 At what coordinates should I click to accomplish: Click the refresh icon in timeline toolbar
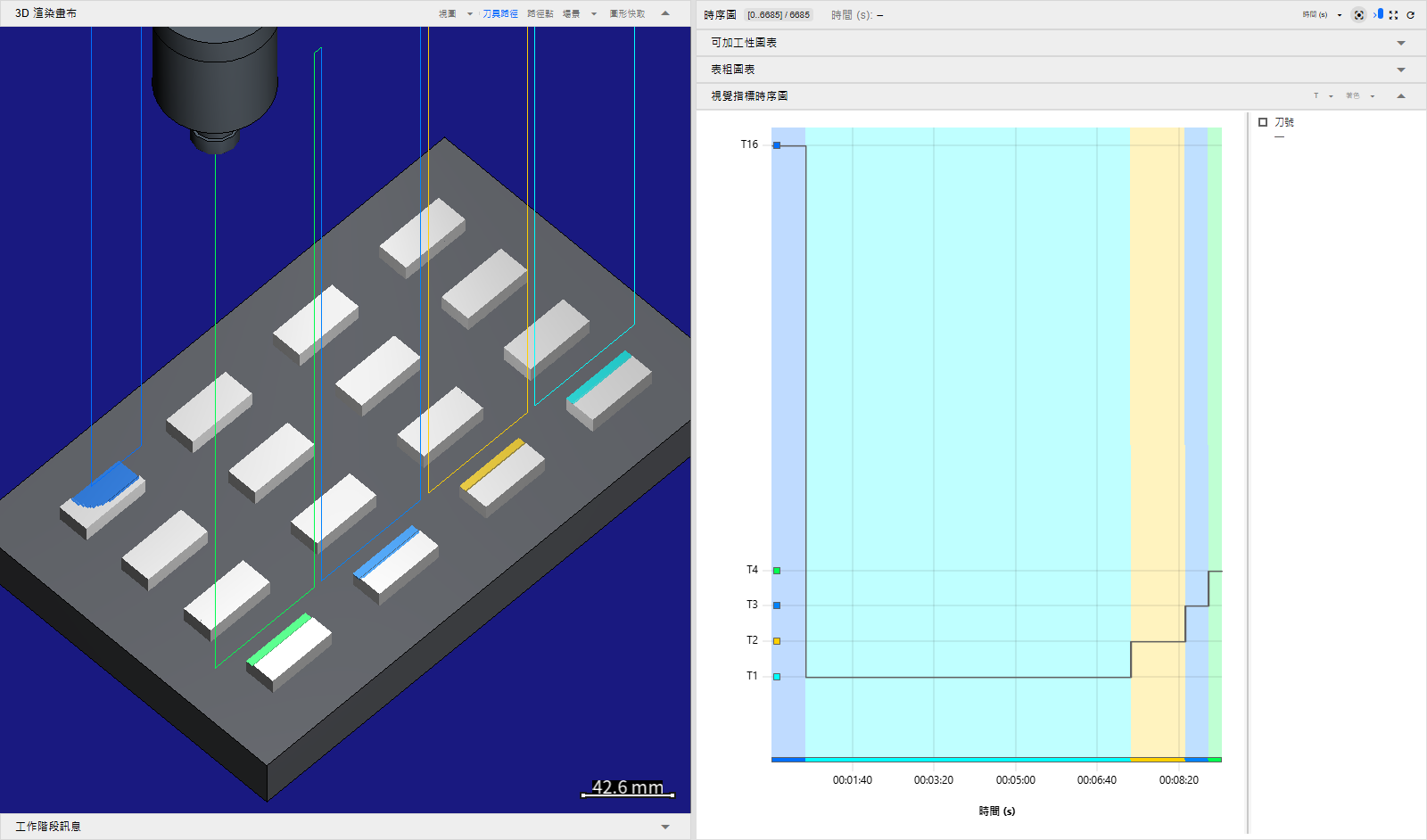pos(1411,15)
